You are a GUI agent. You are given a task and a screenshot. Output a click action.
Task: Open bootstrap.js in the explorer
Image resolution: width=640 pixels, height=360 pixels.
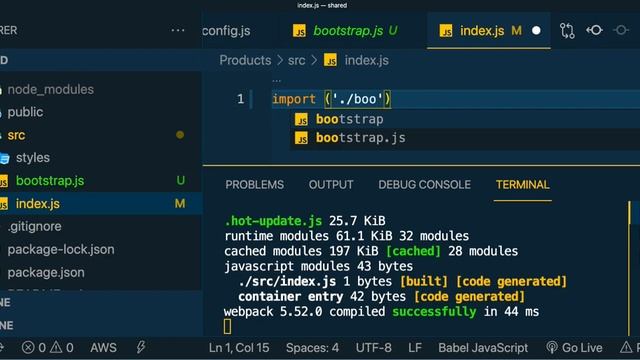coord(50,181)
